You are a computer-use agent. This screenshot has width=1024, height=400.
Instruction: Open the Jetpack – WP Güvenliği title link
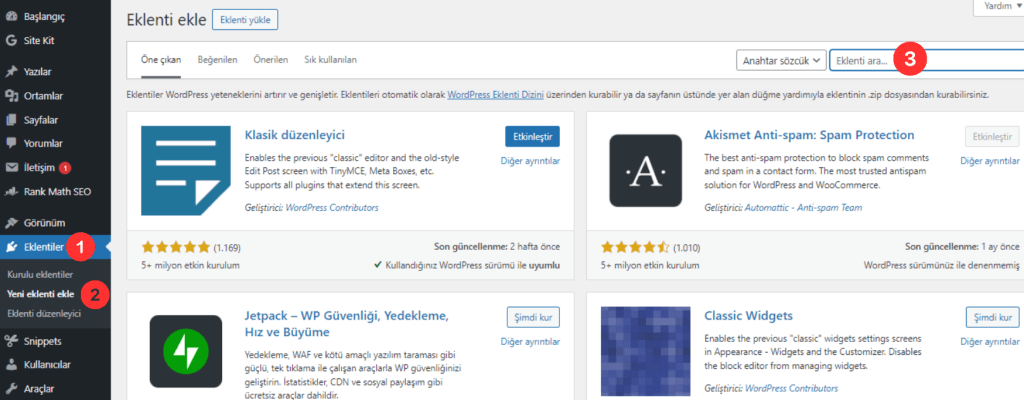(x=347, y=324)
